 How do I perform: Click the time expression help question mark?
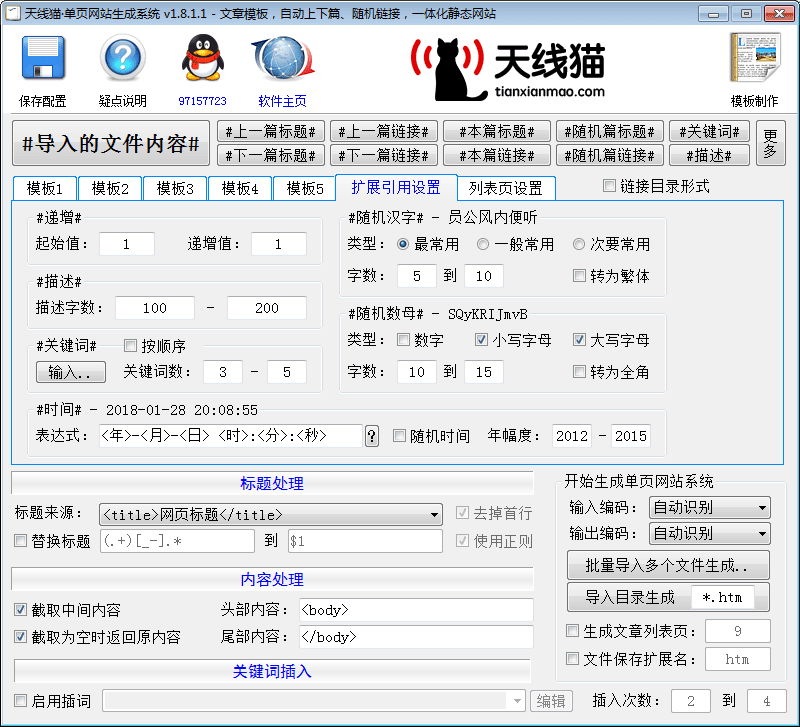coord(372,436)
